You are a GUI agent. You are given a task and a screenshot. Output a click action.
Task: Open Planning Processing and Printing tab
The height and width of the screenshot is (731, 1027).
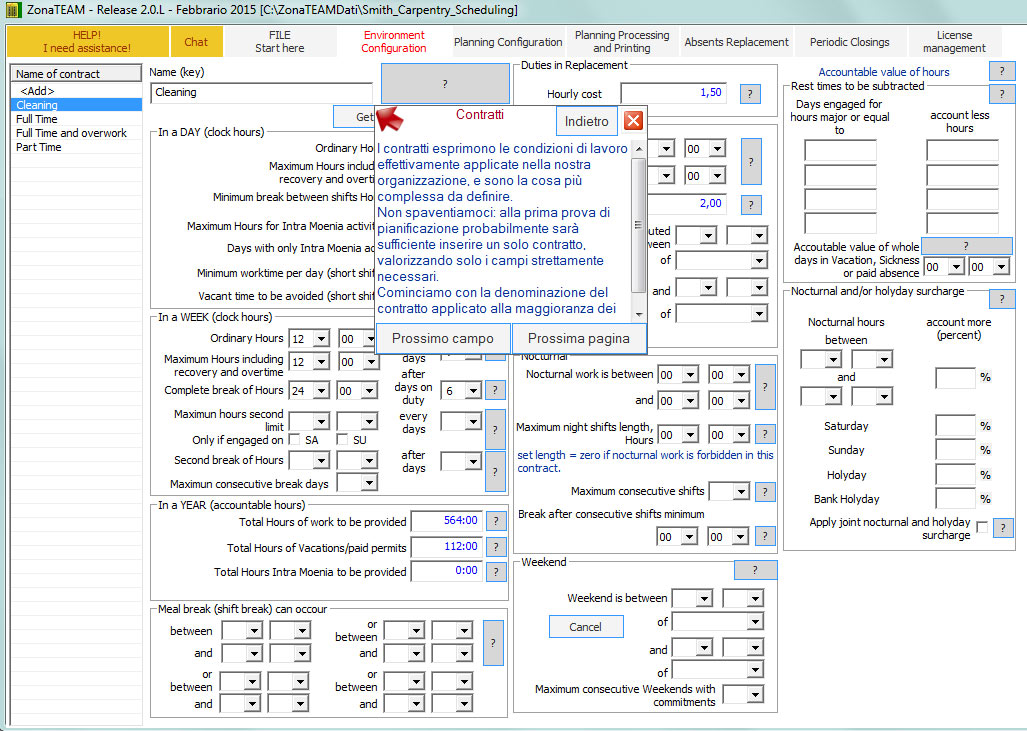click(x=622, y=41)
